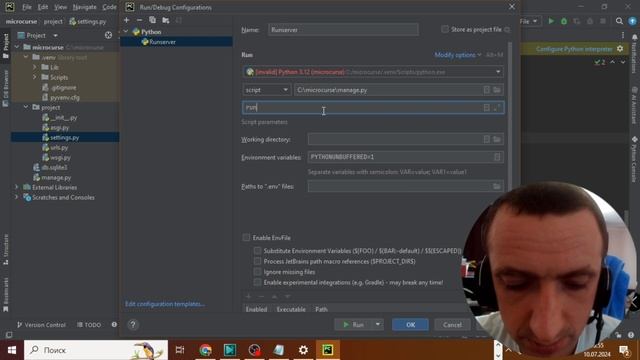Open interpreter settings gear icon
The height and width of the screenshot is (360, 640).
(620, 49)
